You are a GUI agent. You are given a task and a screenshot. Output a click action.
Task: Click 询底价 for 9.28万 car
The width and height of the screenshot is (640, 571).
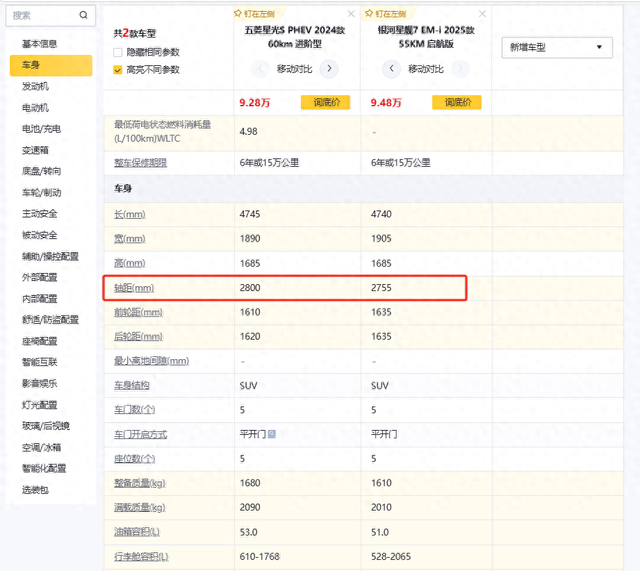(326, 102)
